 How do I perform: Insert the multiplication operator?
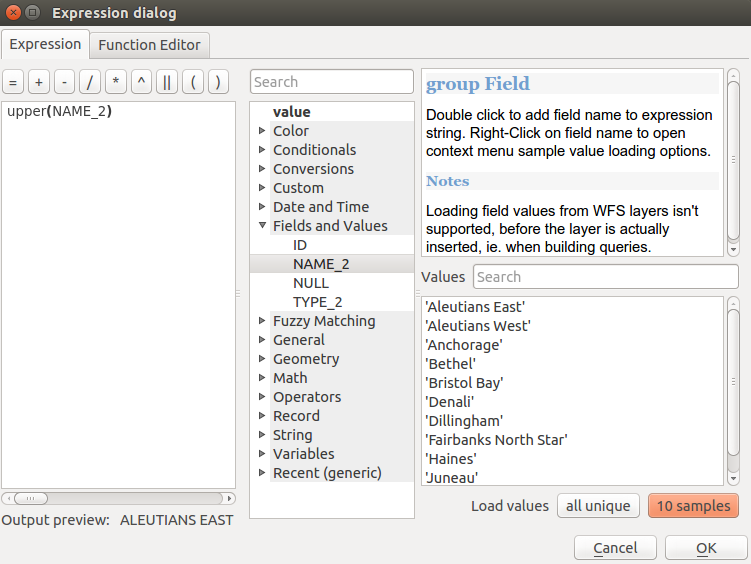pyautogui.click(x=116, y=82)
